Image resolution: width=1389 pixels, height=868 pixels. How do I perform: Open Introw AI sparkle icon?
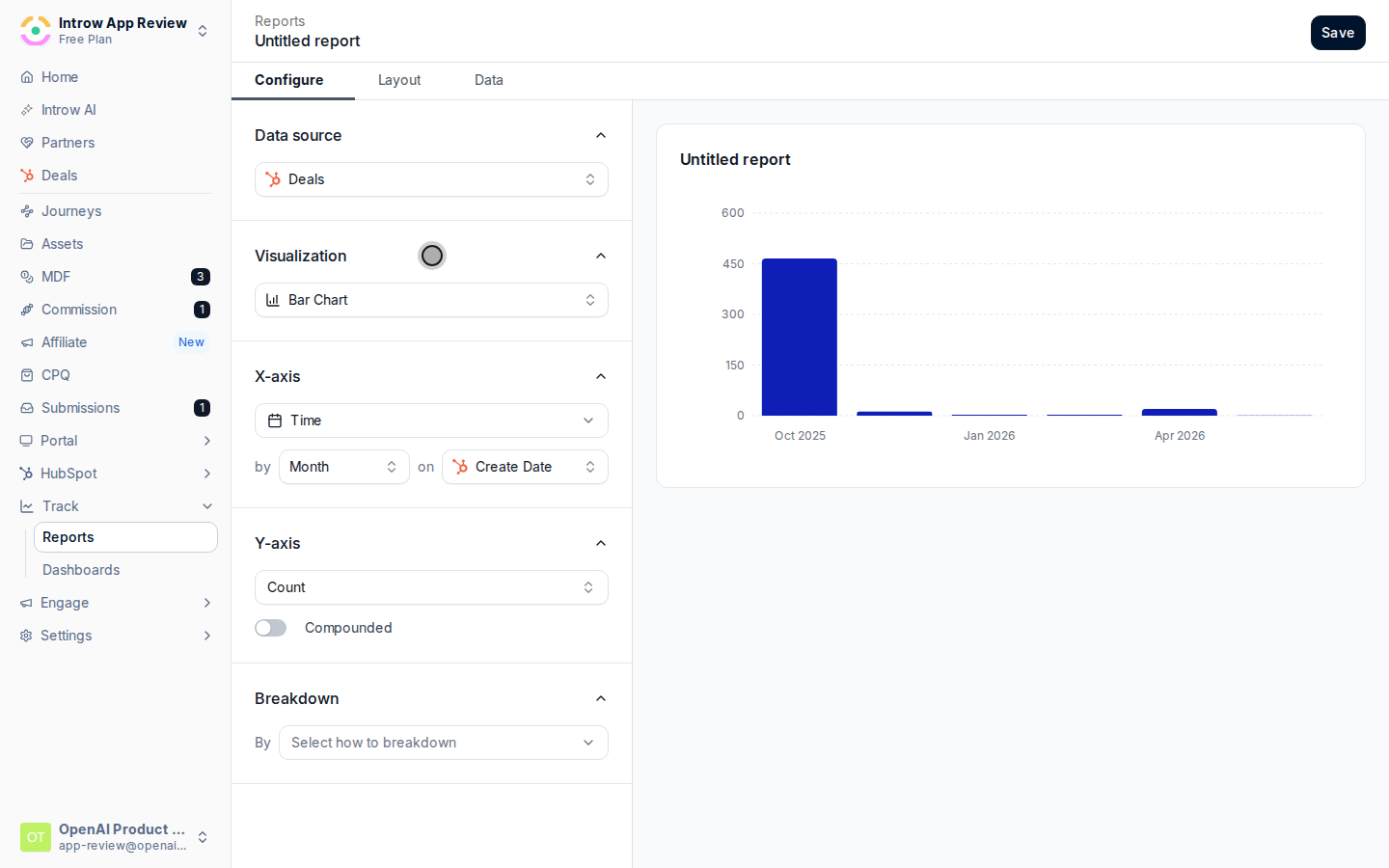click(x=27, y=110)
